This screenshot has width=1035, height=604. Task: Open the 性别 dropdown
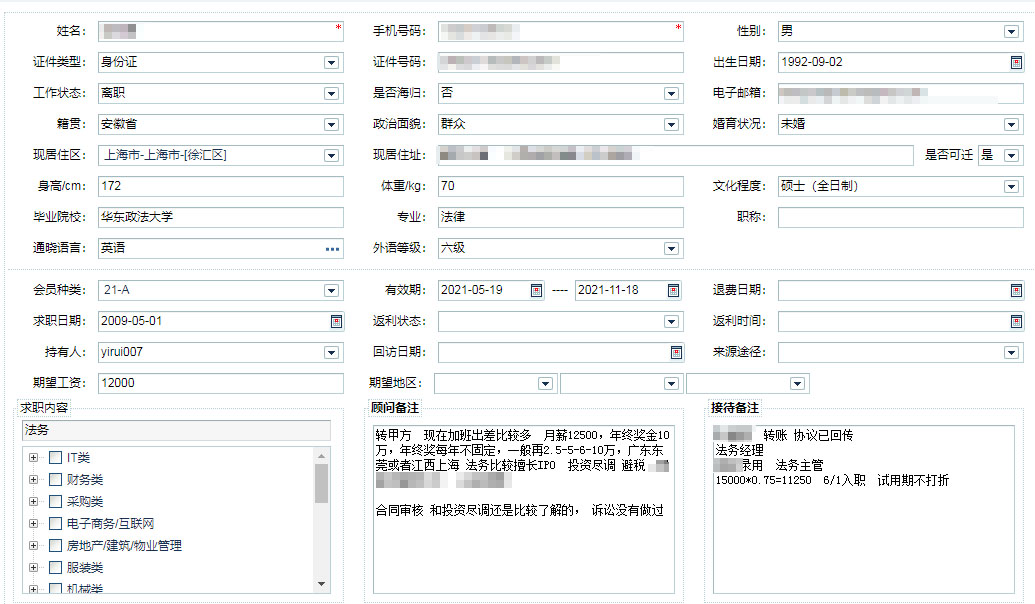1011,31
